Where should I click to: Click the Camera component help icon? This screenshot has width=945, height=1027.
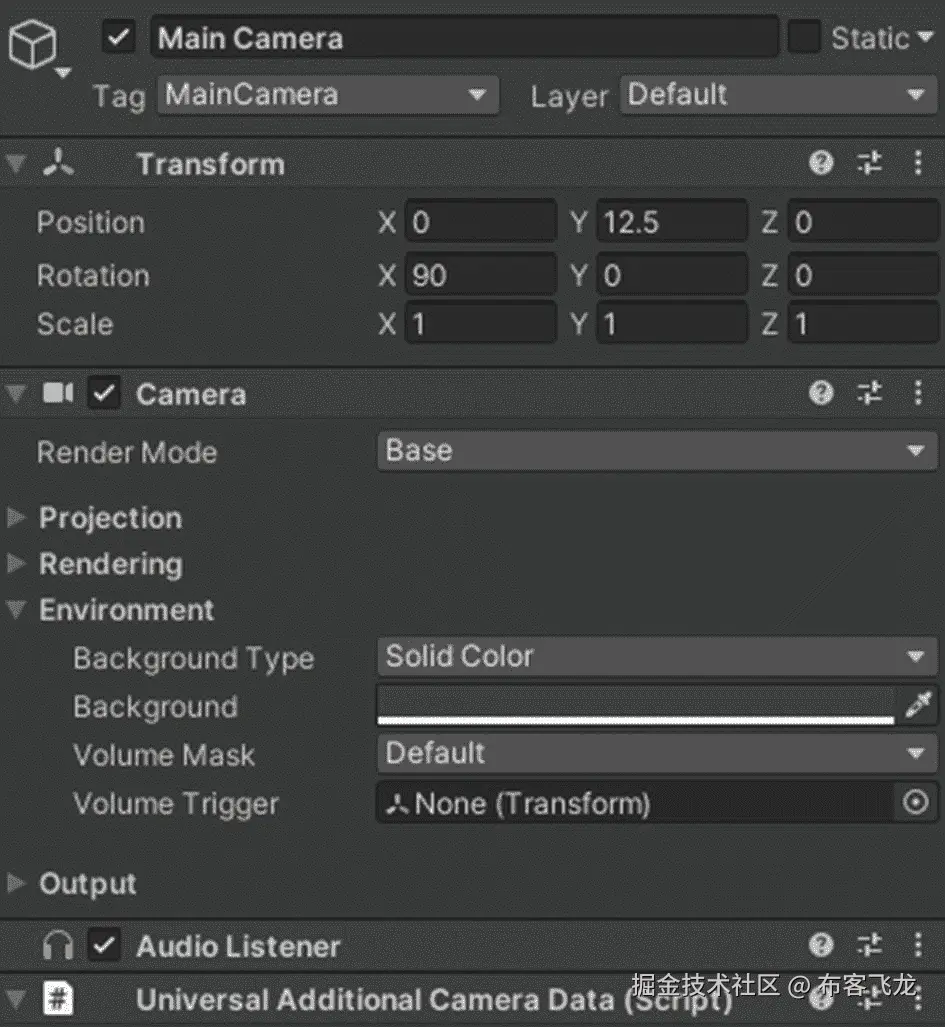coord(821,393)
